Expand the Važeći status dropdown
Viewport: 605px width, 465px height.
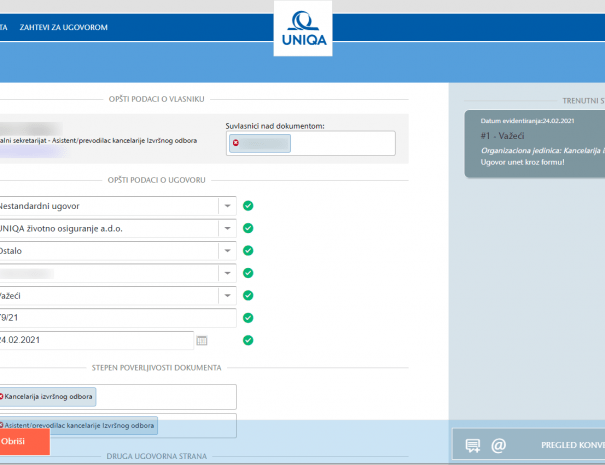pyautogui.click(x=227, y=295)
